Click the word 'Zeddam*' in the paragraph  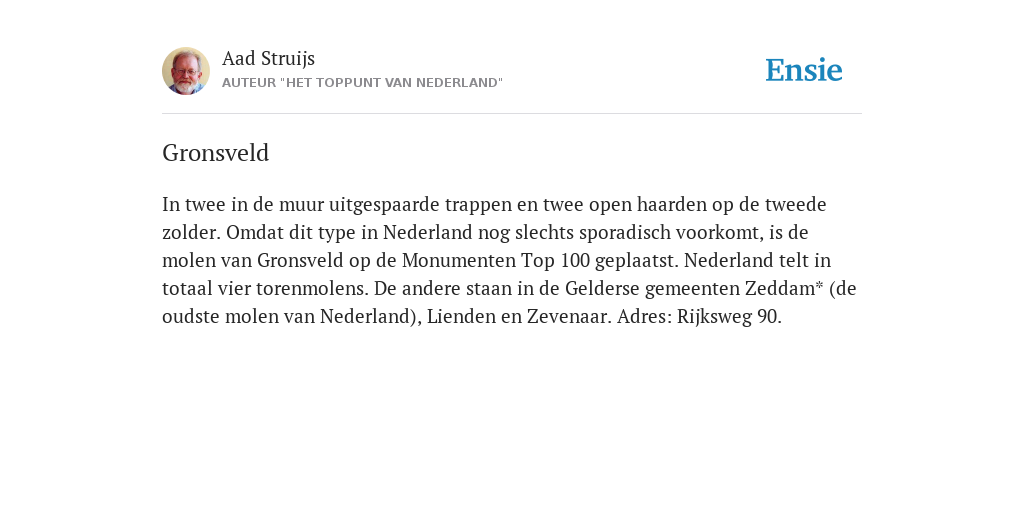click(784, 289)
